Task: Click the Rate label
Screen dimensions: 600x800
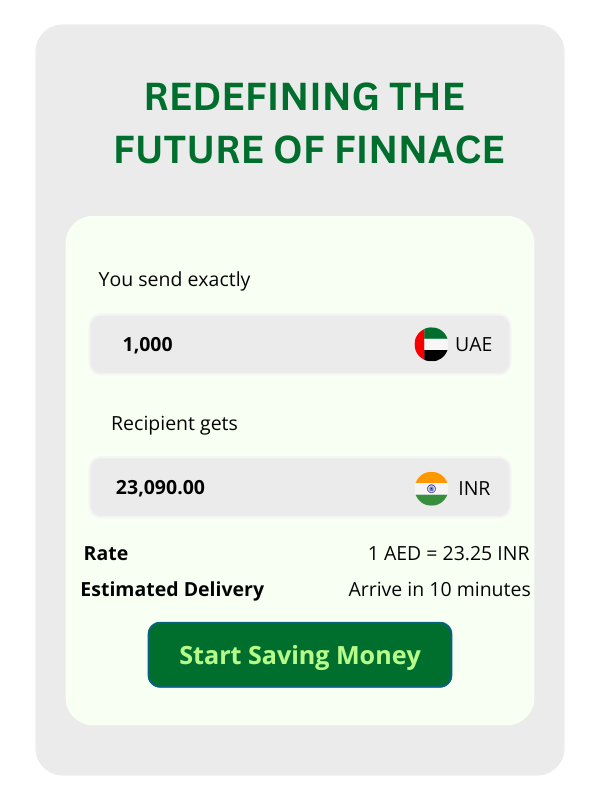Action: 106,553
